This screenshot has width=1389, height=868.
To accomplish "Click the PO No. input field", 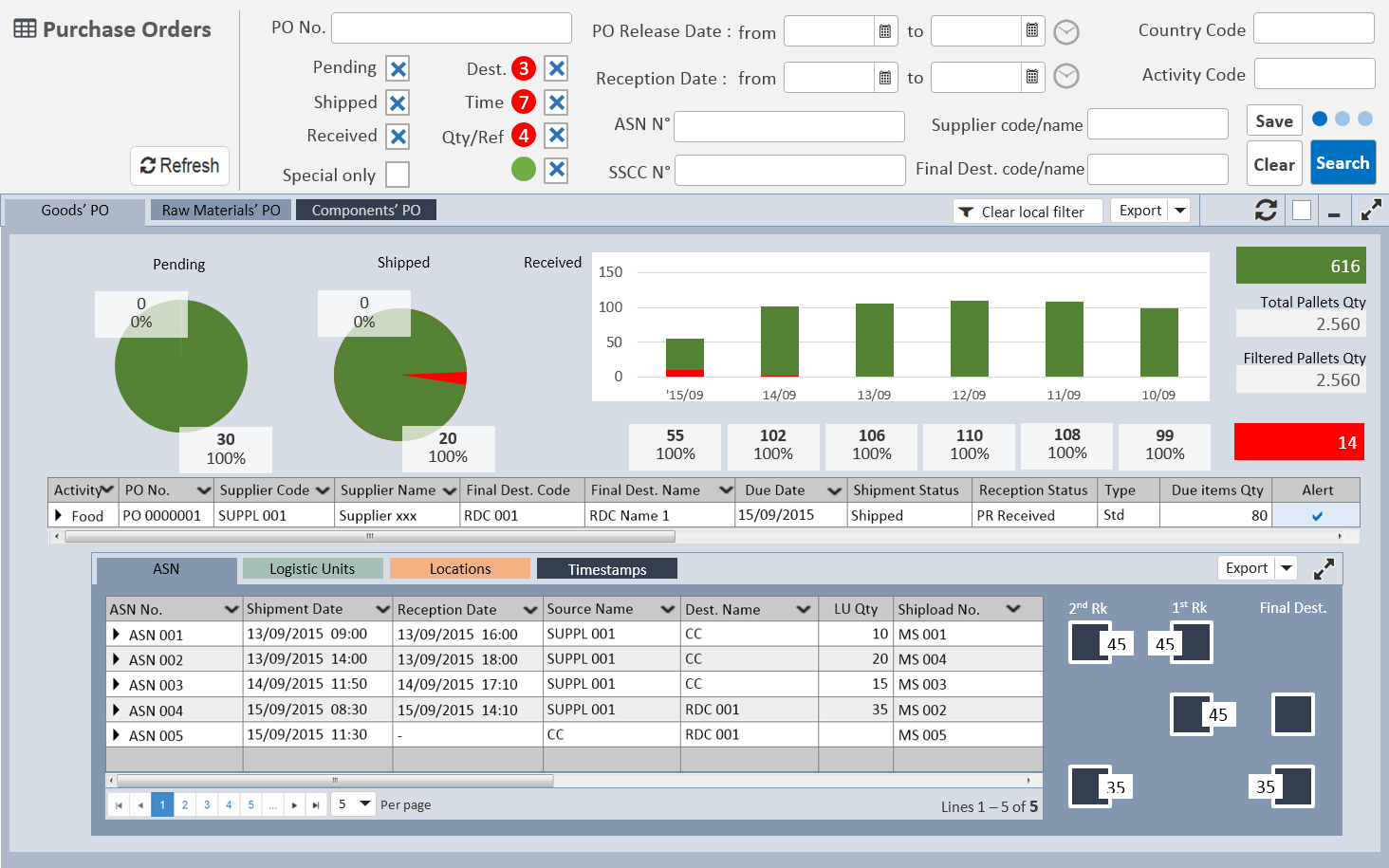I will [452, 28].
